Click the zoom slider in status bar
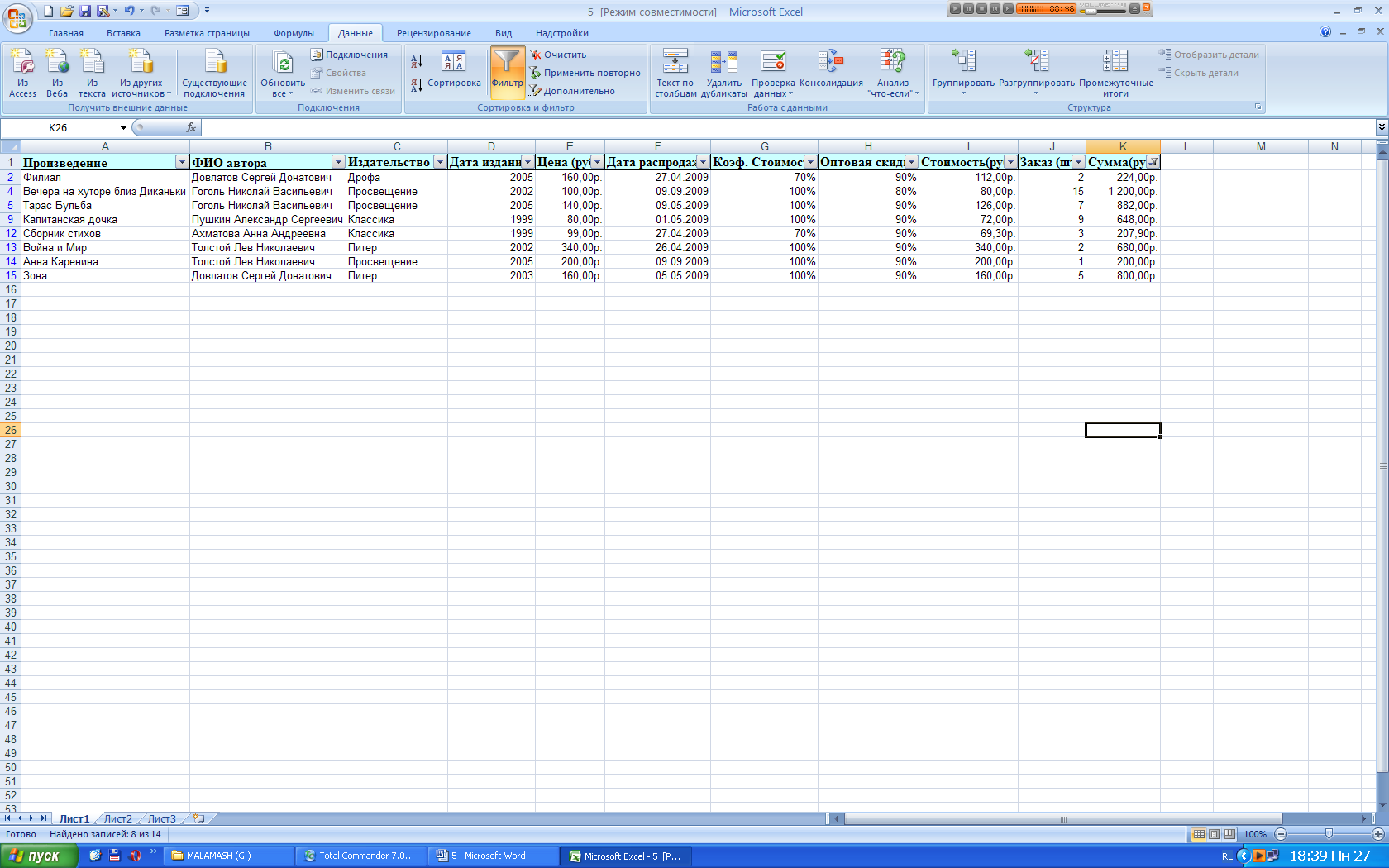The height and width of the screenshot is (868, 1389). [x=1329, y=834]
